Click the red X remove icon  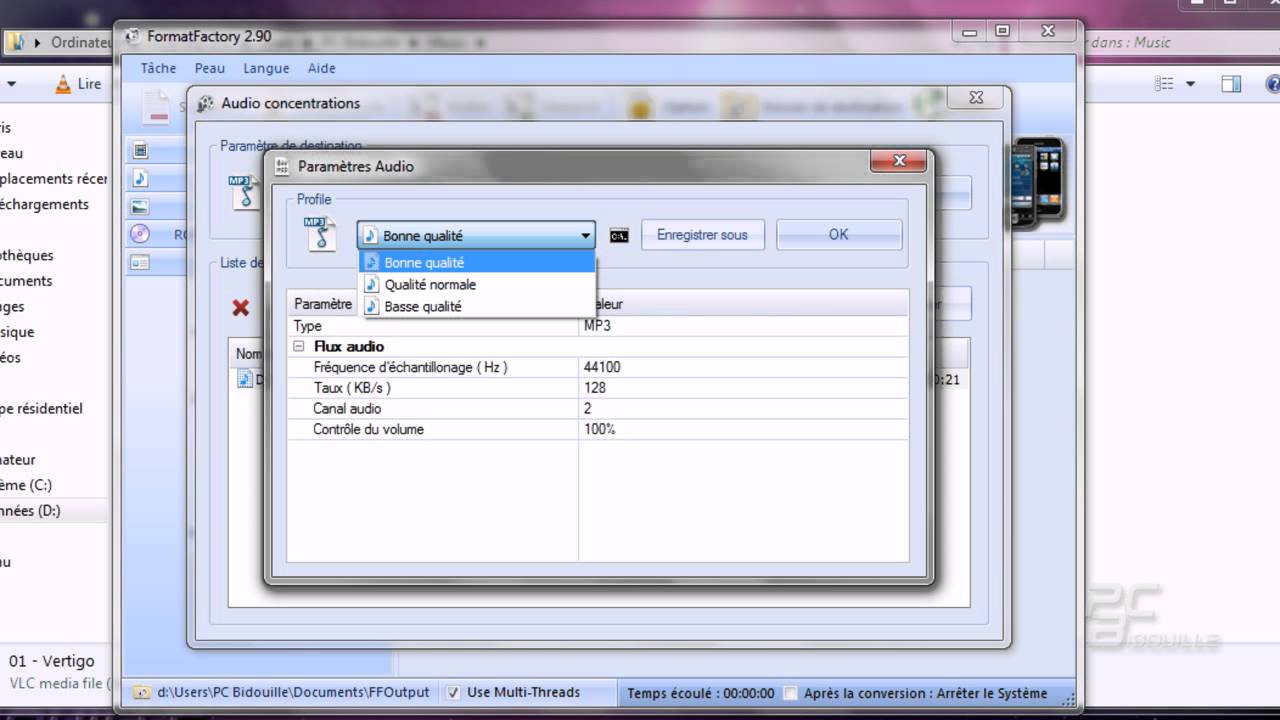241,308
